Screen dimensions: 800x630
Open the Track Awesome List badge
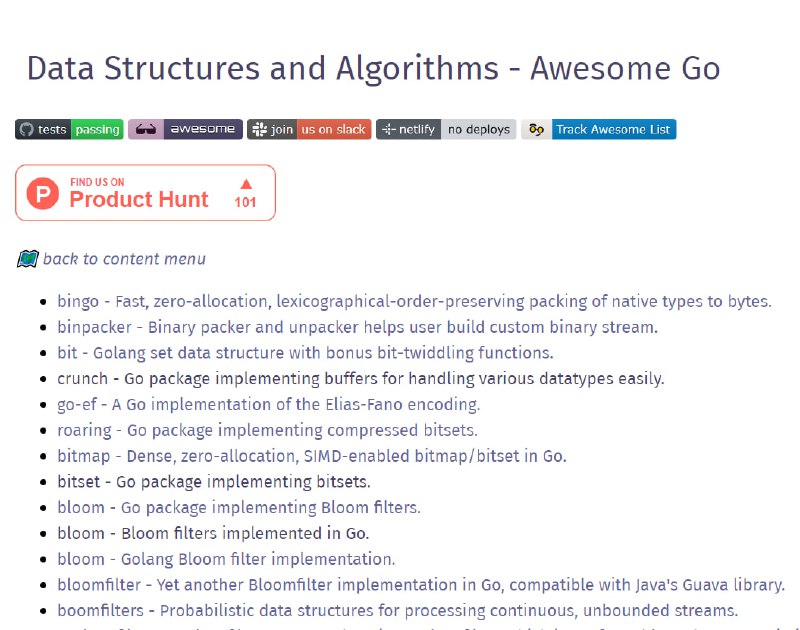598,130
